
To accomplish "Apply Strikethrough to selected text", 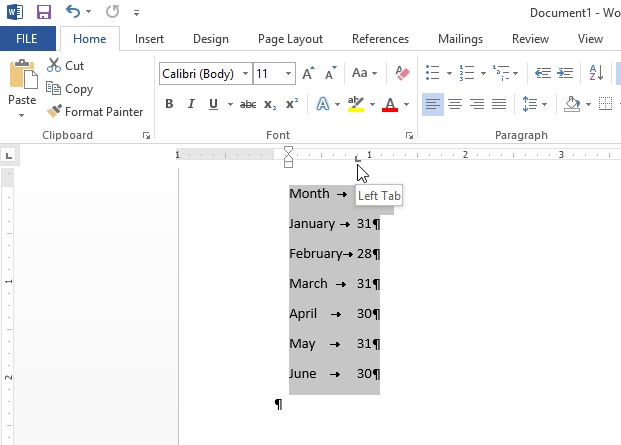I will pos(248,105).
